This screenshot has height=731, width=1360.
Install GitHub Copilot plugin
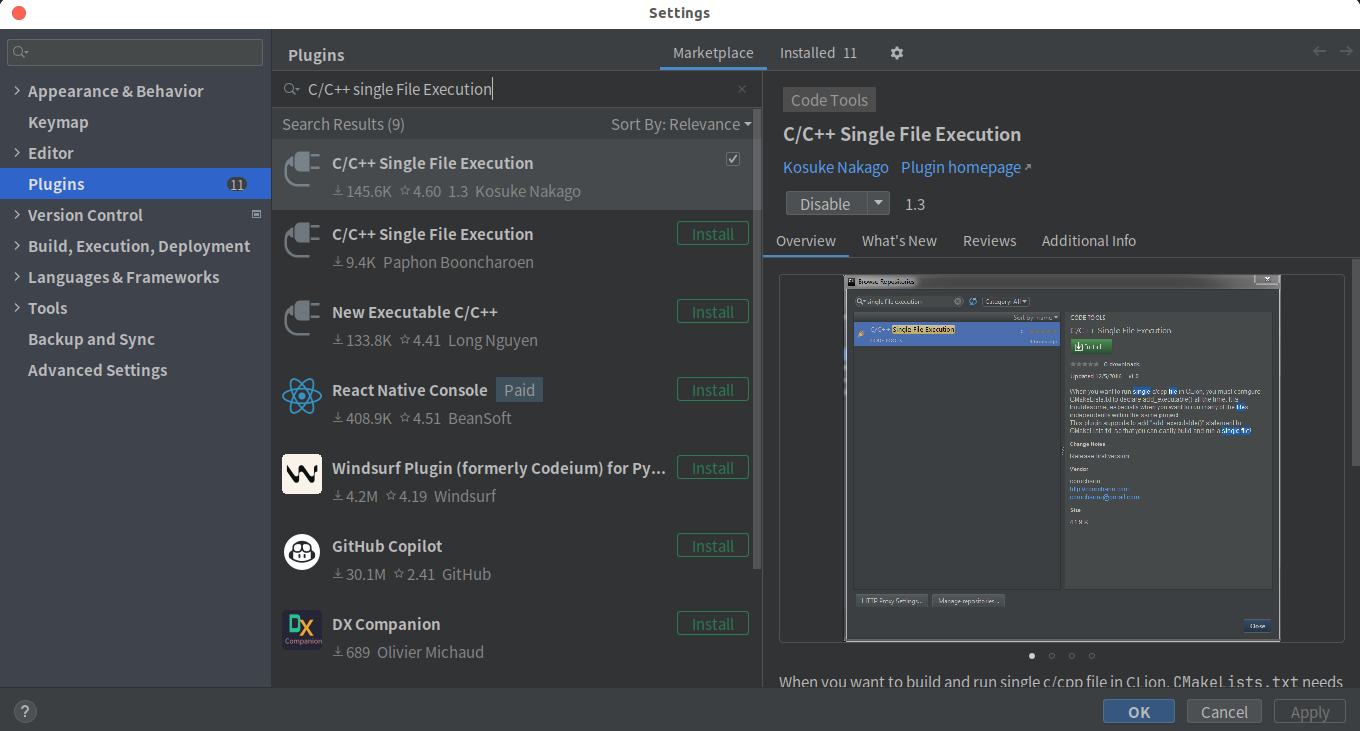[713, 546]
